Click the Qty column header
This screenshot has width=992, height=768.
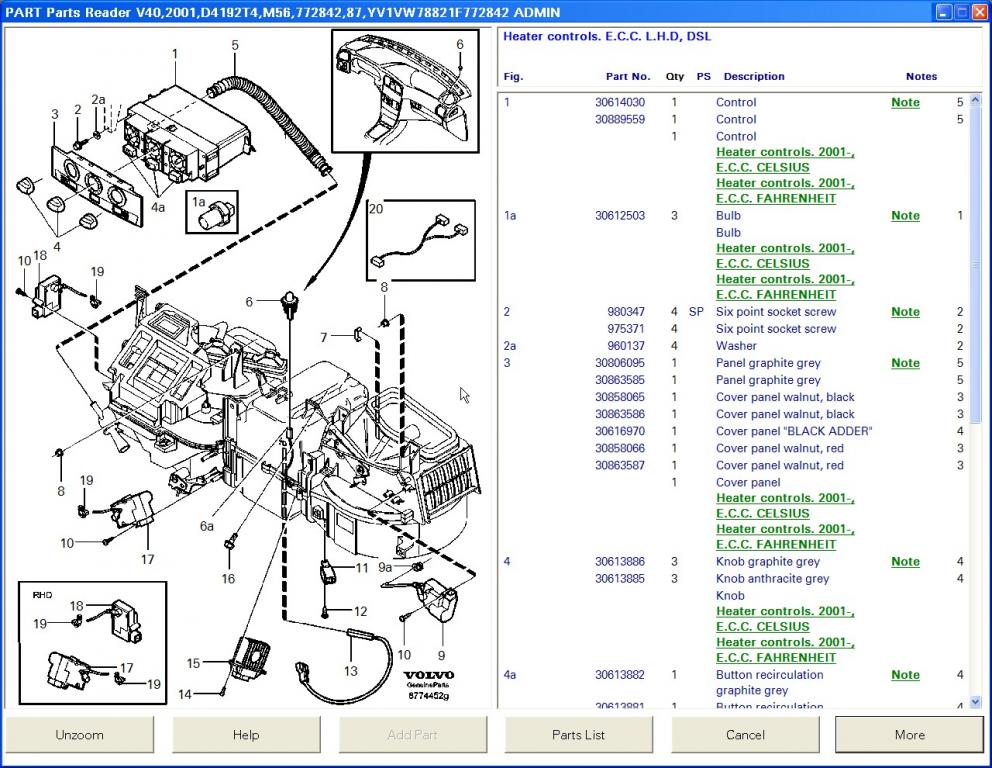point(674,77)
